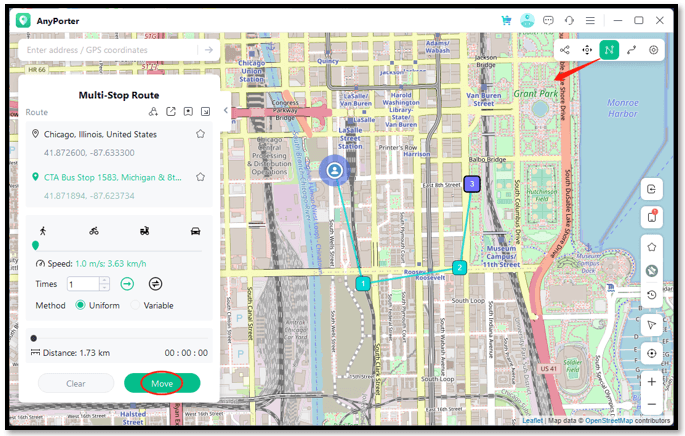Viewport: 685px width, 436px height.
Task: Open the hamburger menu
Action: coord(590,21)
